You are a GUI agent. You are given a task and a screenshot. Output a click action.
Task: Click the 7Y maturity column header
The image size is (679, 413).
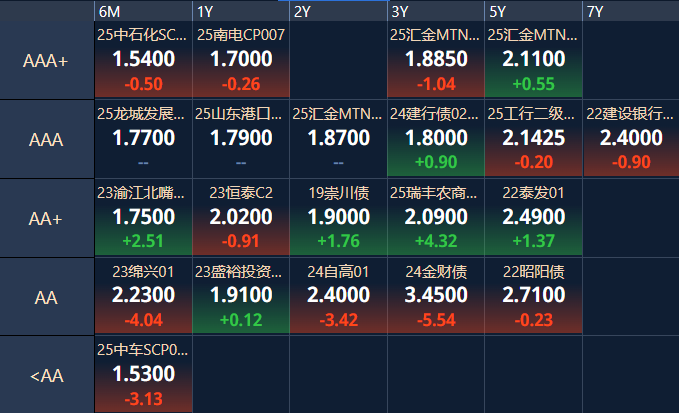pyautogui.click(x=630, y=11)
